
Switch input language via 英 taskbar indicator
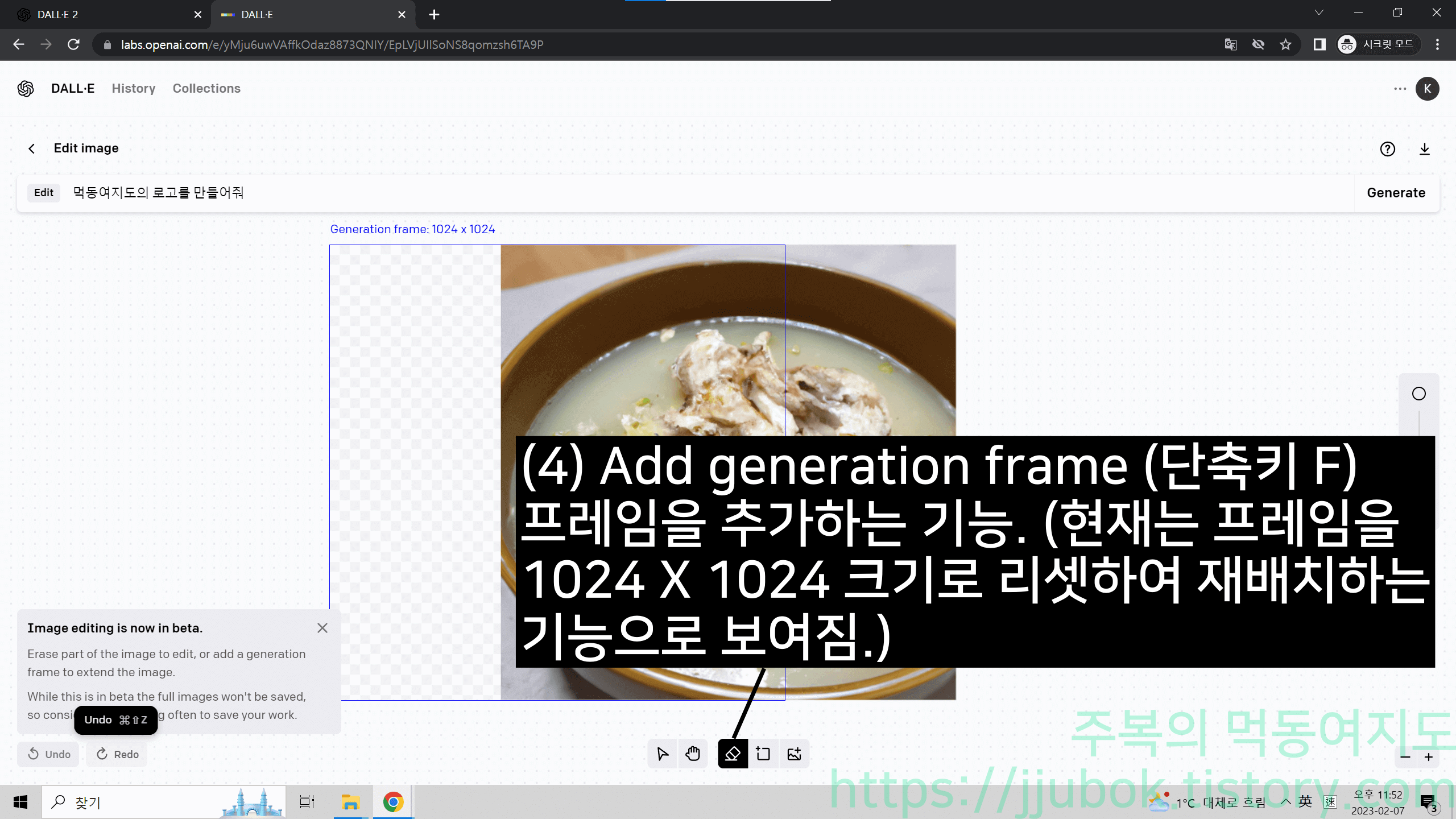1305,802
